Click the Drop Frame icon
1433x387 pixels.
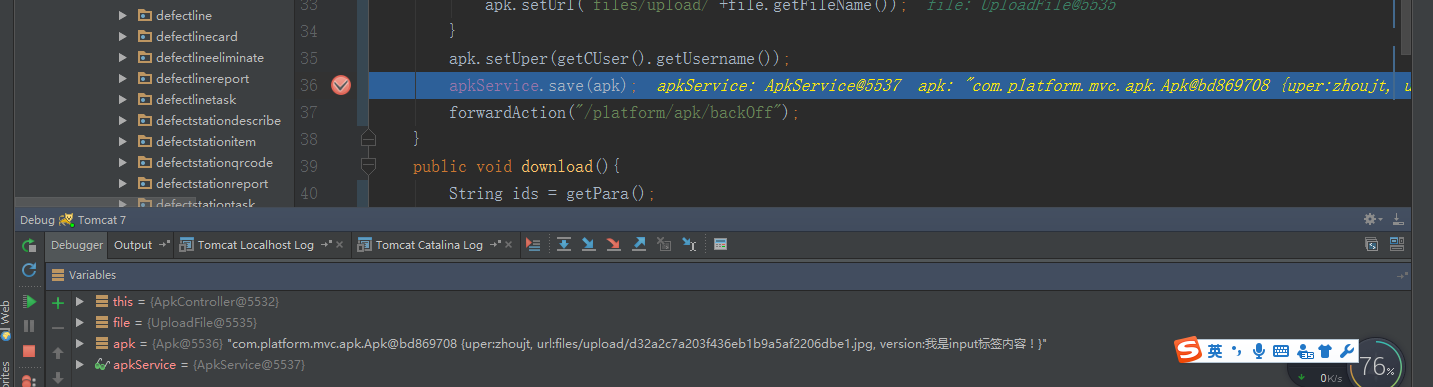pos(664,245)
